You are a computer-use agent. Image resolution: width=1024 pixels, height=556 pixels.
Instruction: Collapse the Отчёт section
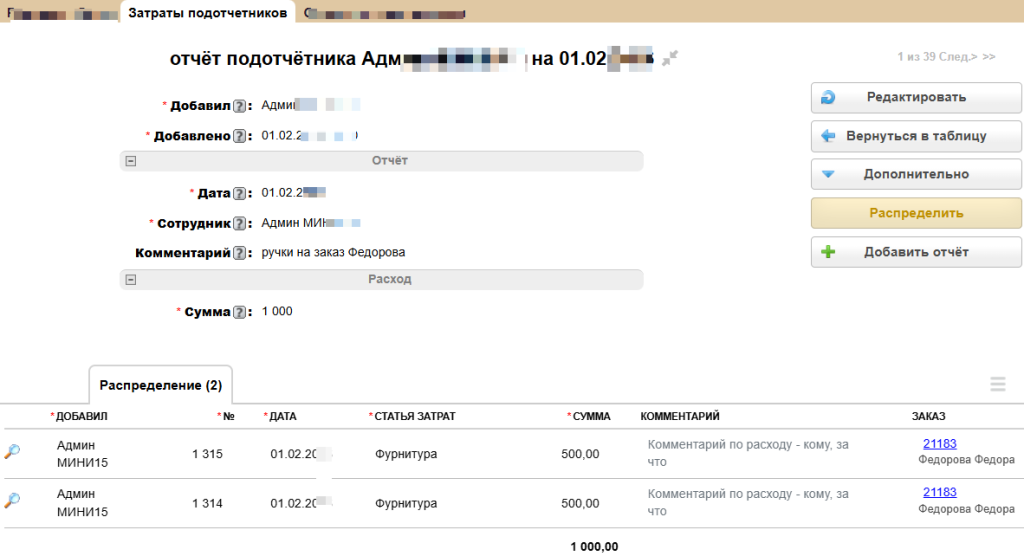coord(131,161)
